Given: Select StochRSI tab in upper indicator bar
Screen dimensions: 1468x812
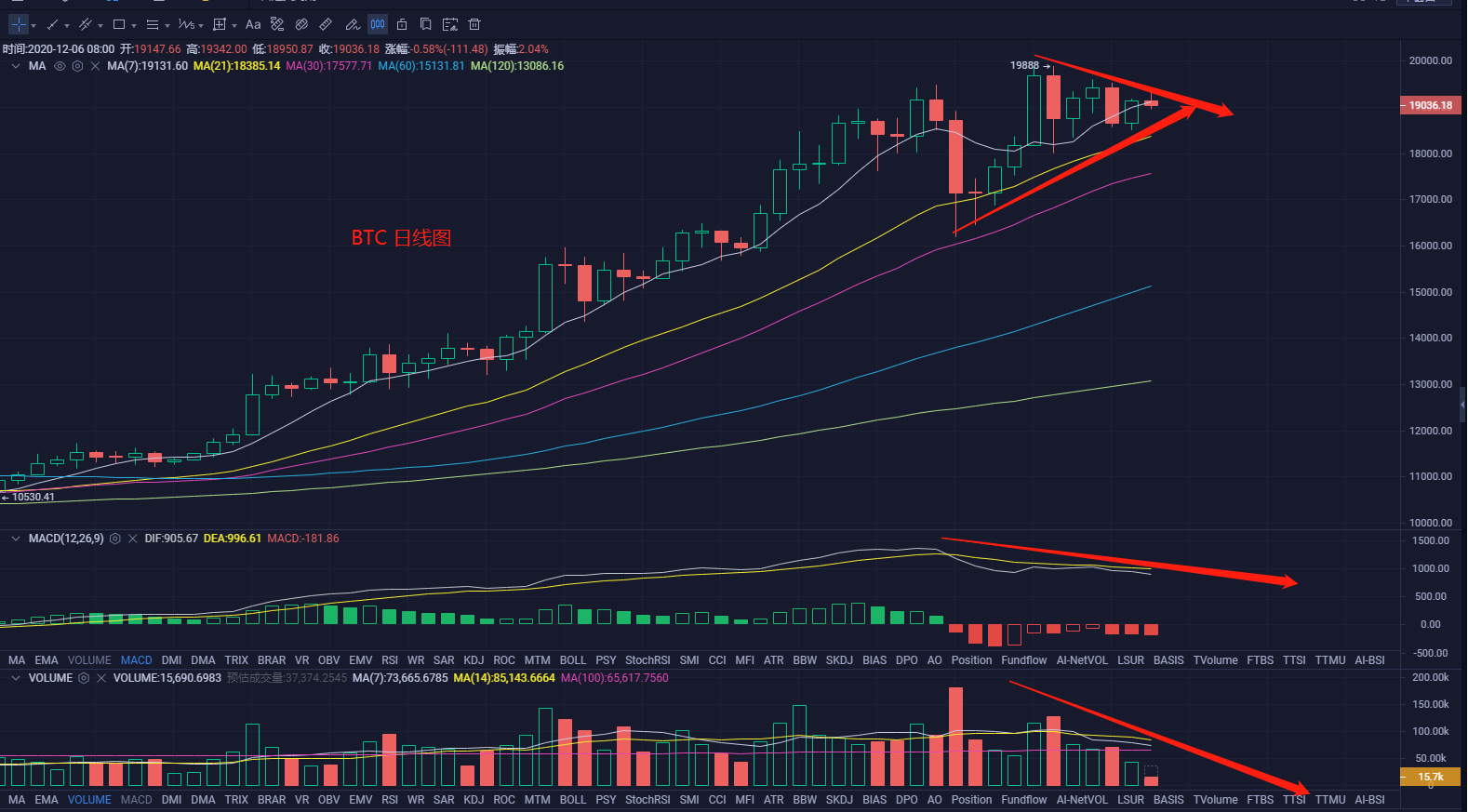Looking at the screenshot, I should [647, 660].
